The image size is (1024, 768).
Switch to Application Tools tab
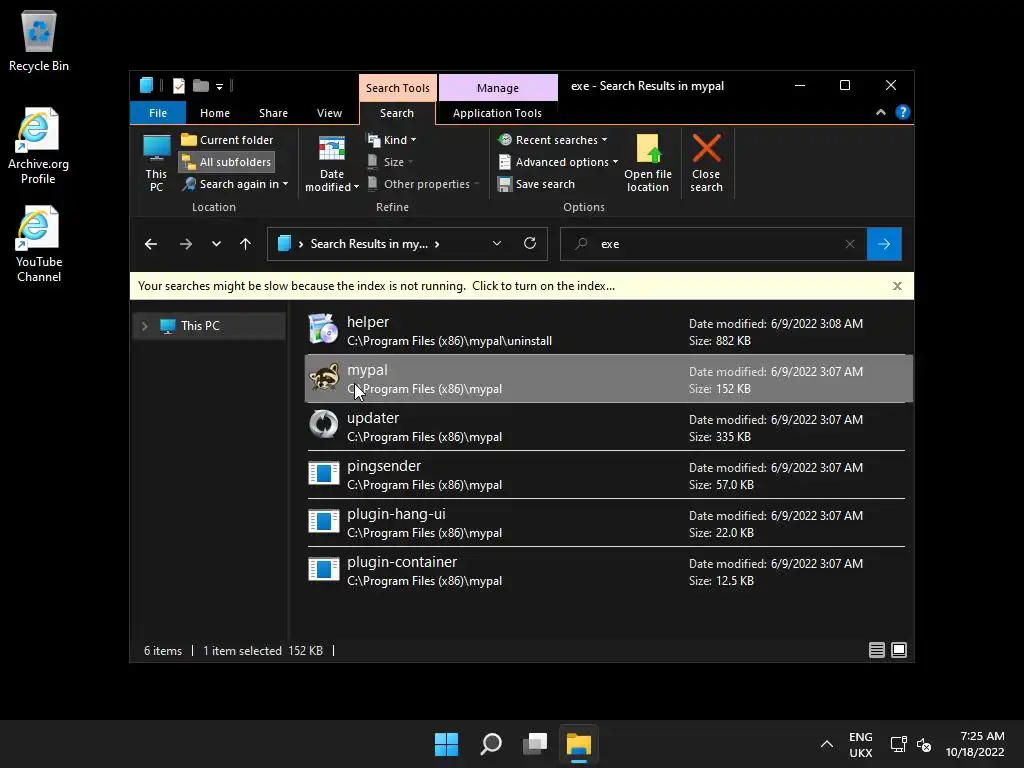[497, 113]
